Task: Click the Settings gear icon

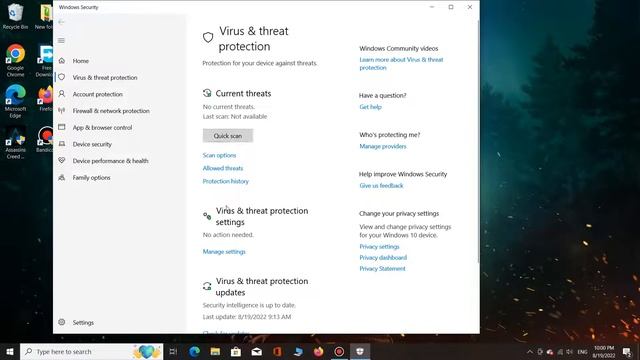Action: click(x=62, y=322)
